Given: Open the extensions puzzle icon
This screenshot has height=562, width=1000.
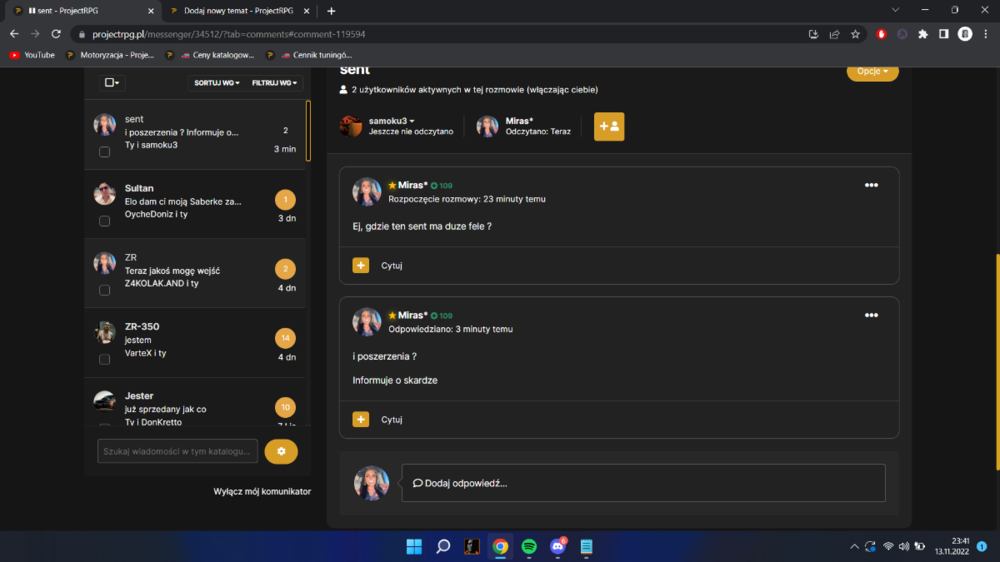Looking at the screenshot, I should click(x=923, y=34).
